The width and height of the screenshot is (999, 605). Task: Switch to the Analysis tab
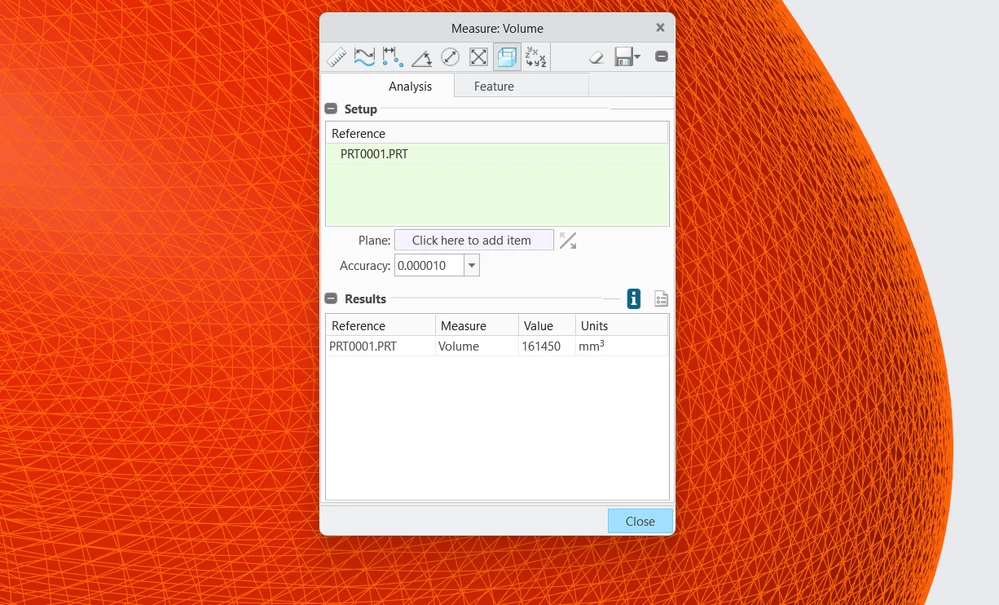pyautogui.click(x=410, y=86)
